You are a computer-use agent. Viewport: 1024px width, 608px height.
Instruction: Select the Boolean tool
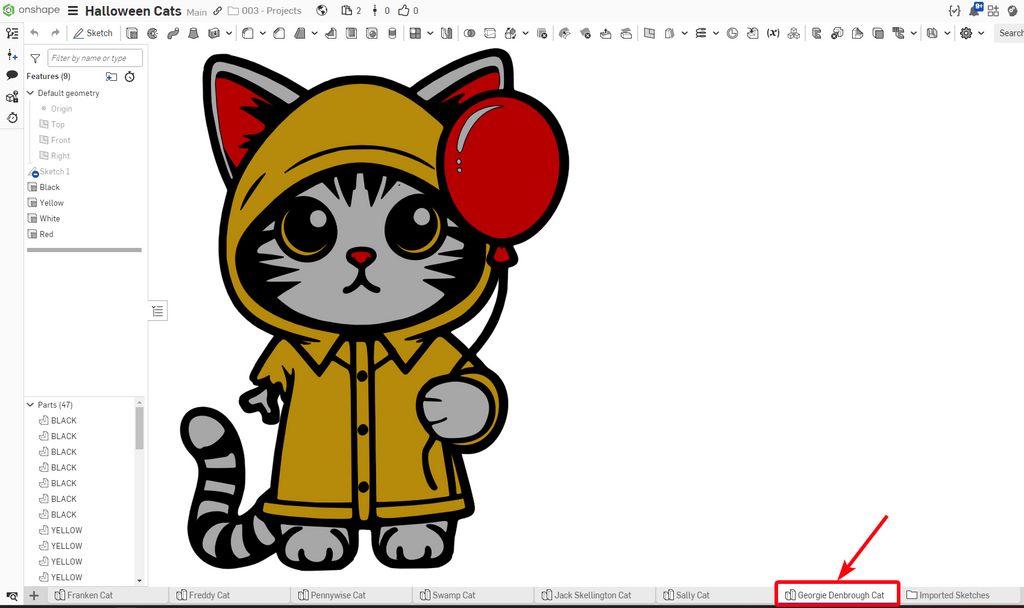pos(470,33)
